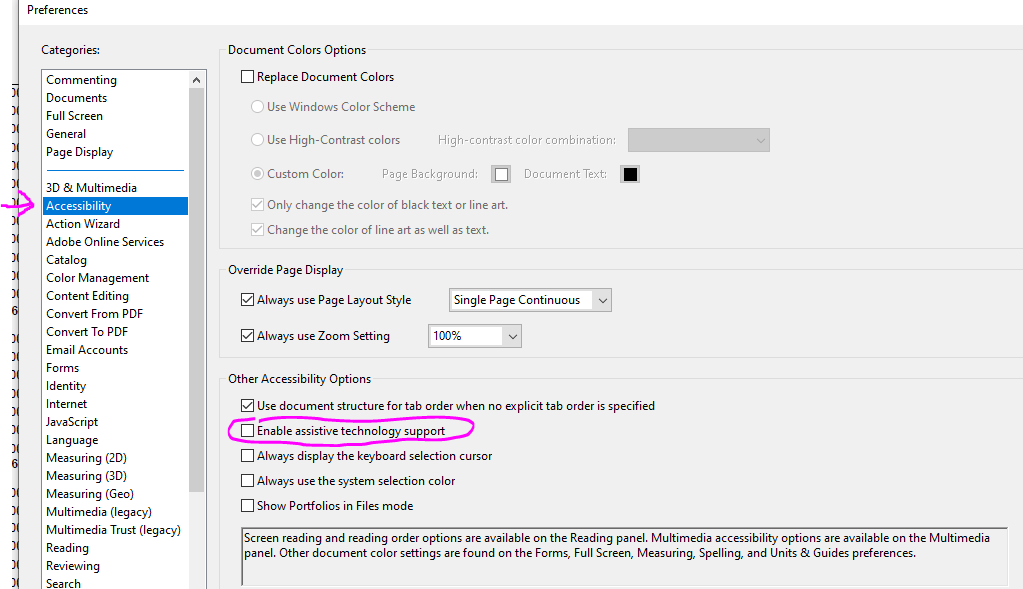Enable assistive technology support
Viewport: 1023px width, 589px height.
click(x=247, y=430)
